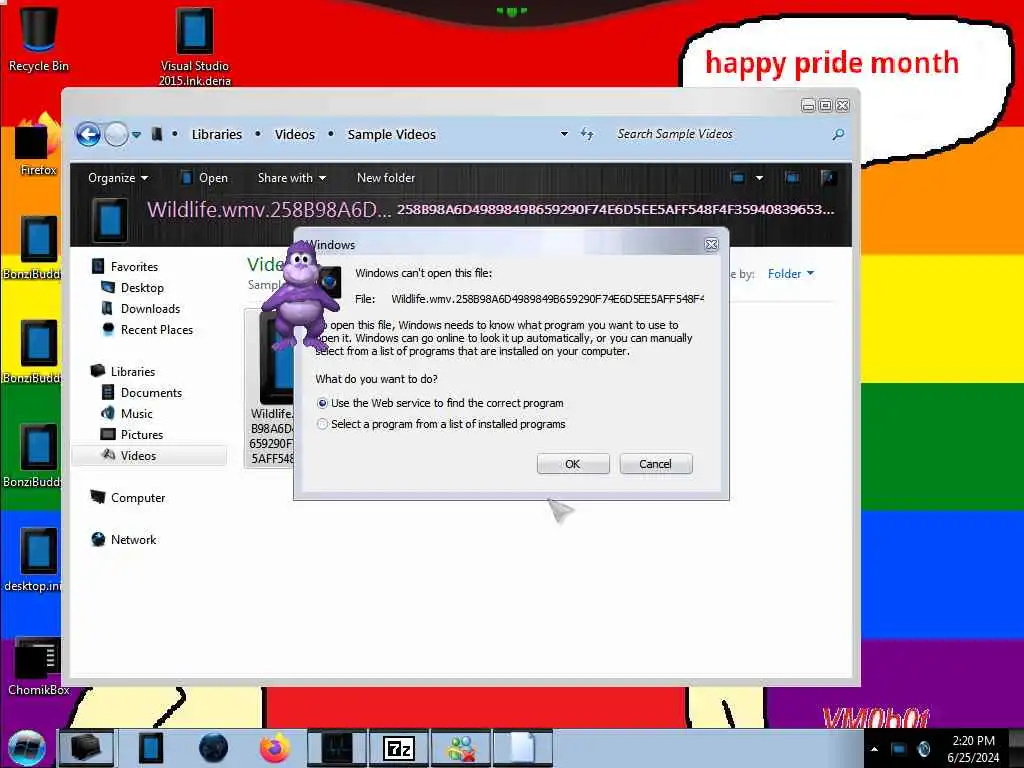Click the refresh icon beside address bar
This screenshot has height=768, width=1024.
tap(587, 135)
